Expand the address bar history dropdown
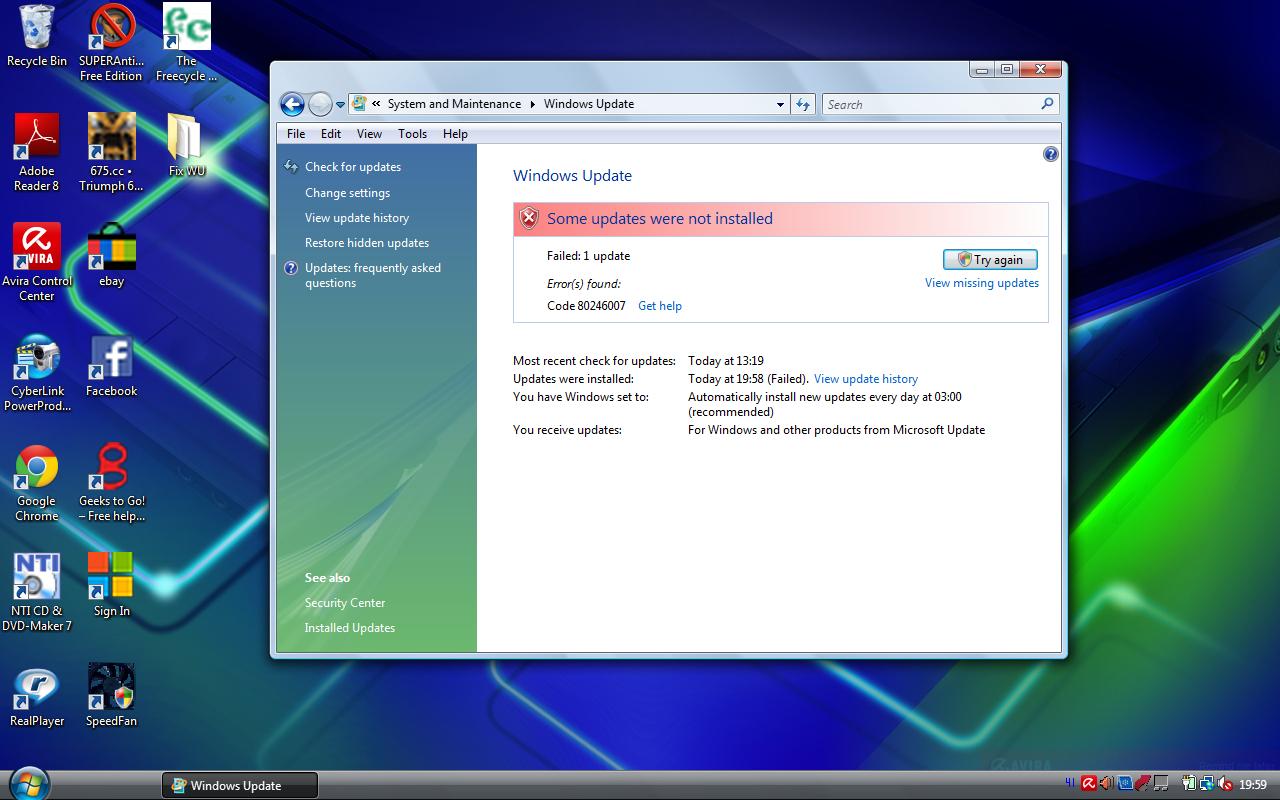 pyautogui.click(x=780, y=104)
